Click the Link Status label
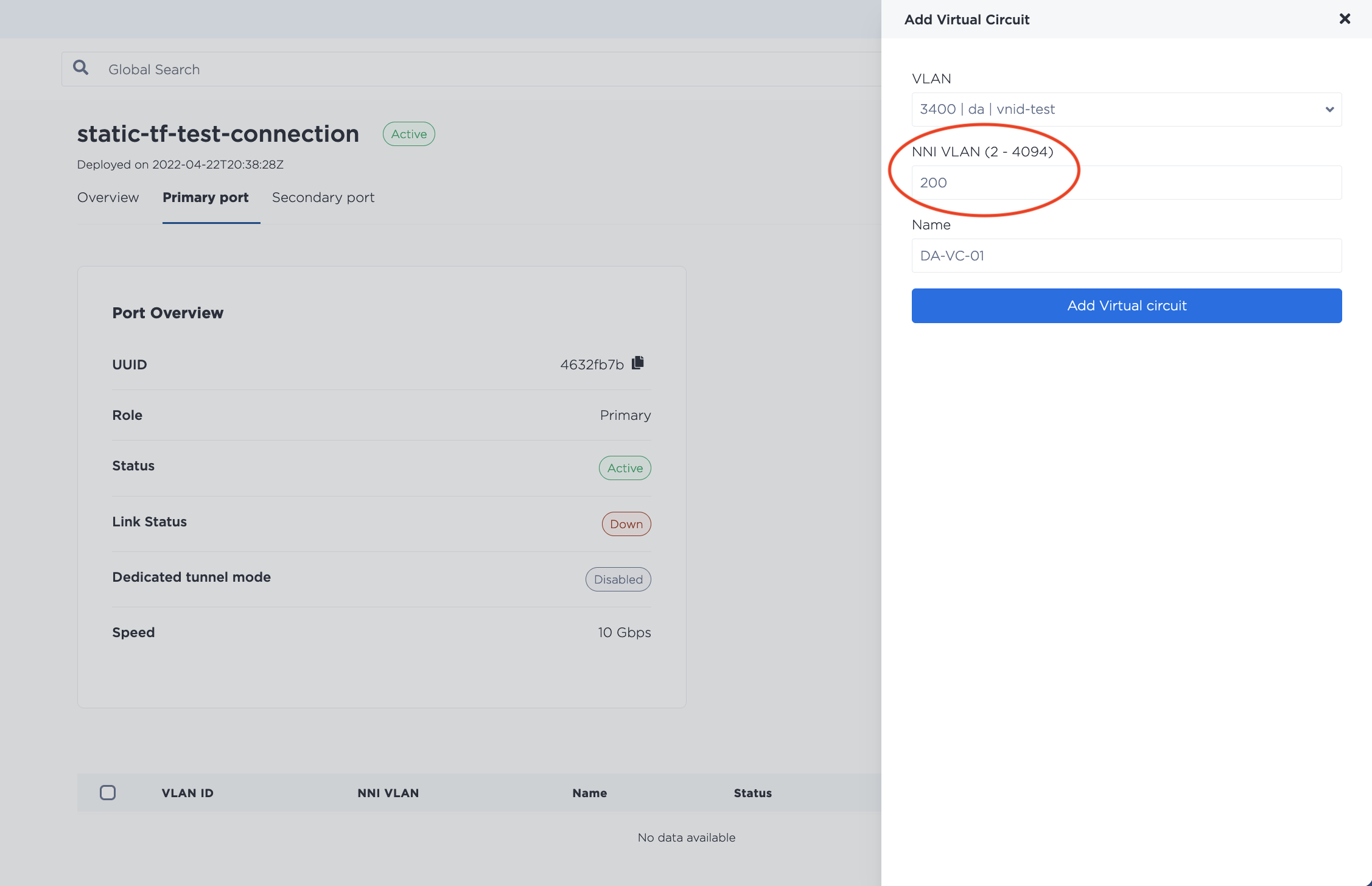This screenshot has width=1372, height=886. tap(150, 521)
